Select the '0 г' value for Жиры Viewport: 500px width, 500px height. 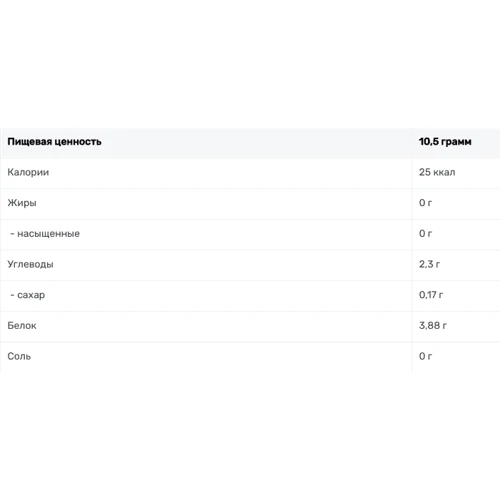click(x=425, y=203)
